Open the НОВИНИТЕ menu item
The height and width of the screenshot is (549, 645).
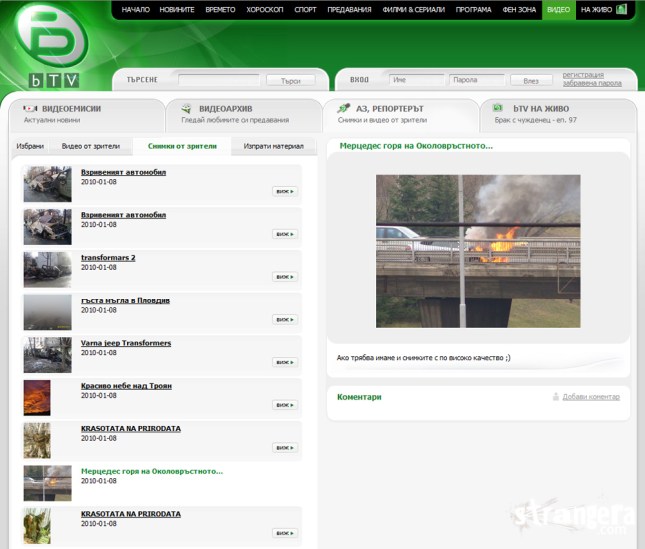(x=178, y=10)
